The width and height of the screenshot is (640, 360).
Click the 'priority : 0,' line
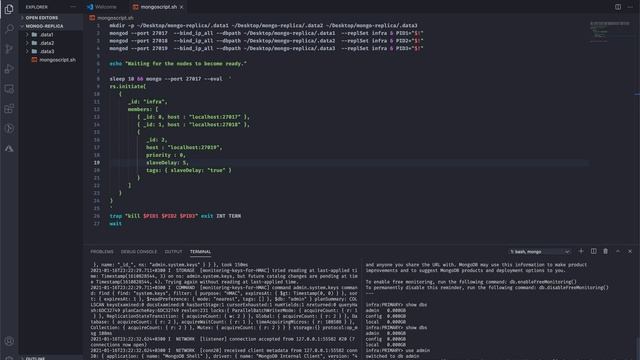[x=166, y=155]
